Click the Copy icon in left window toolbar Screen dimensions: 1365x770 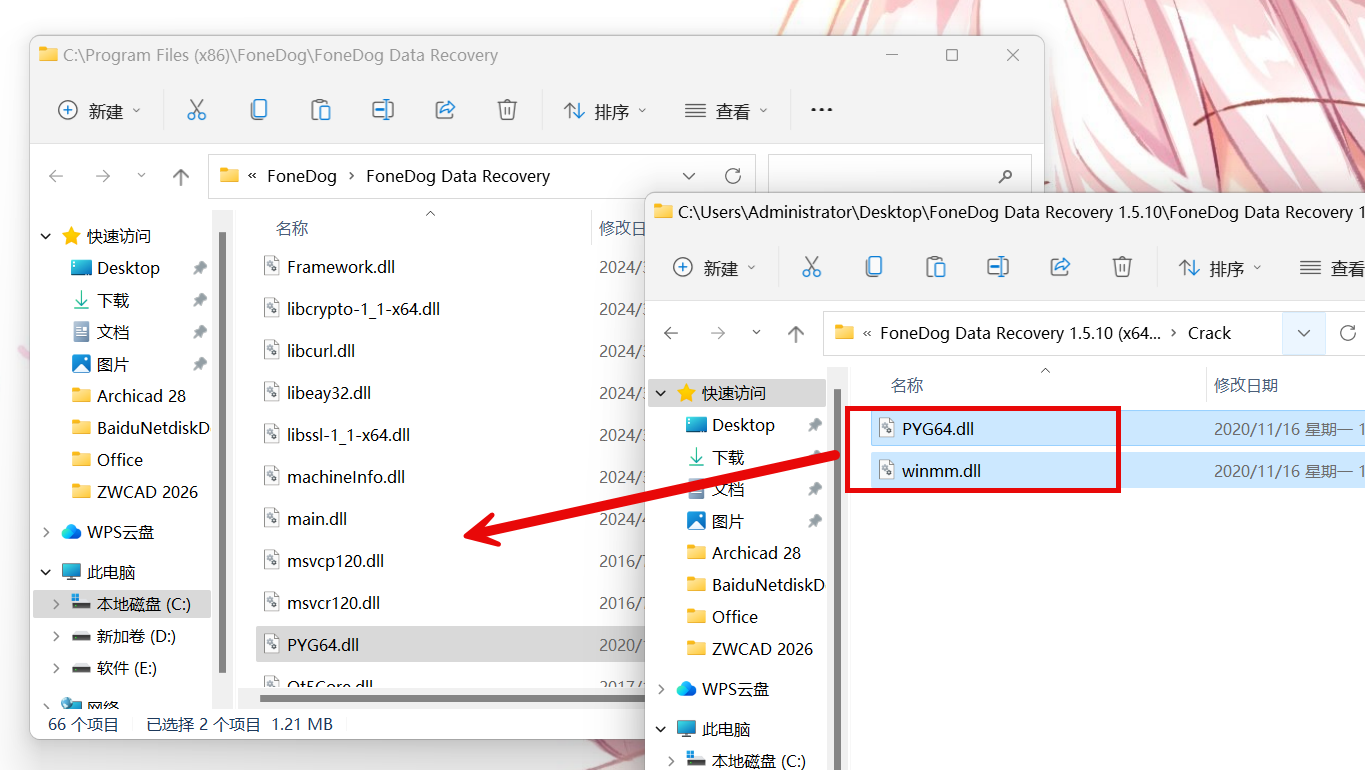coord(258,110)
